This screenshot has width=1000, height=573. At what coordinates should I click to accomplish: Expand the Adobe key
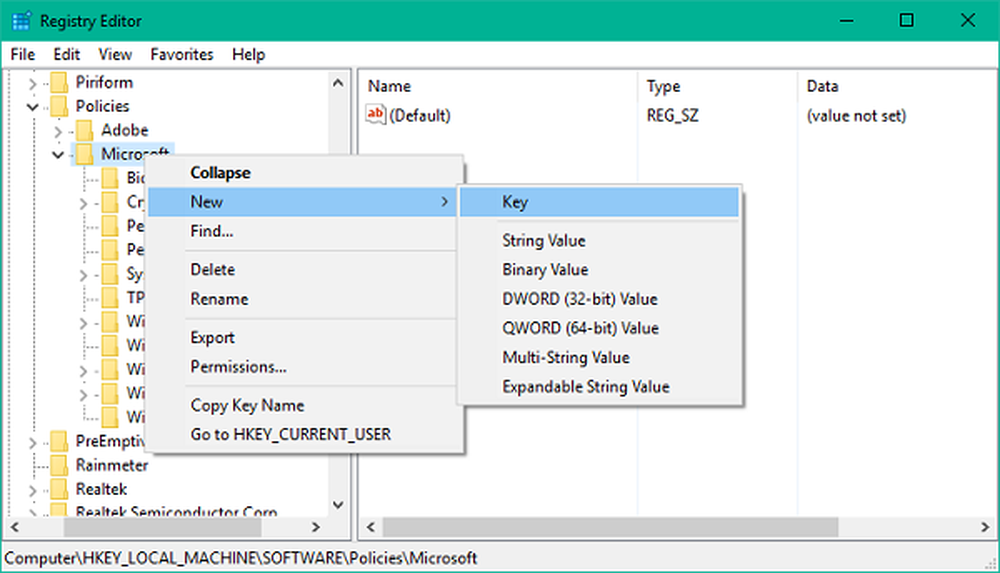[58, 131]
